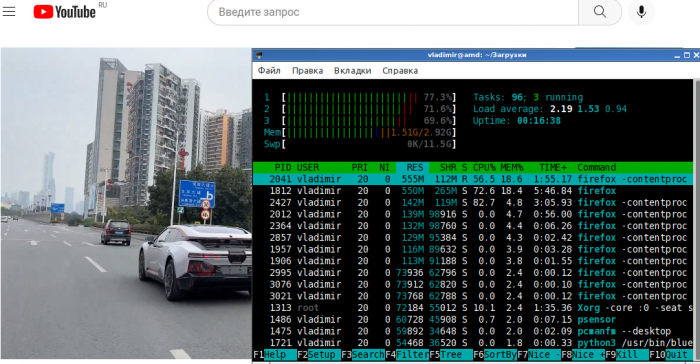Click the terminal vertical scrollbar
700x364 pixels.
(x=696, y=219)
